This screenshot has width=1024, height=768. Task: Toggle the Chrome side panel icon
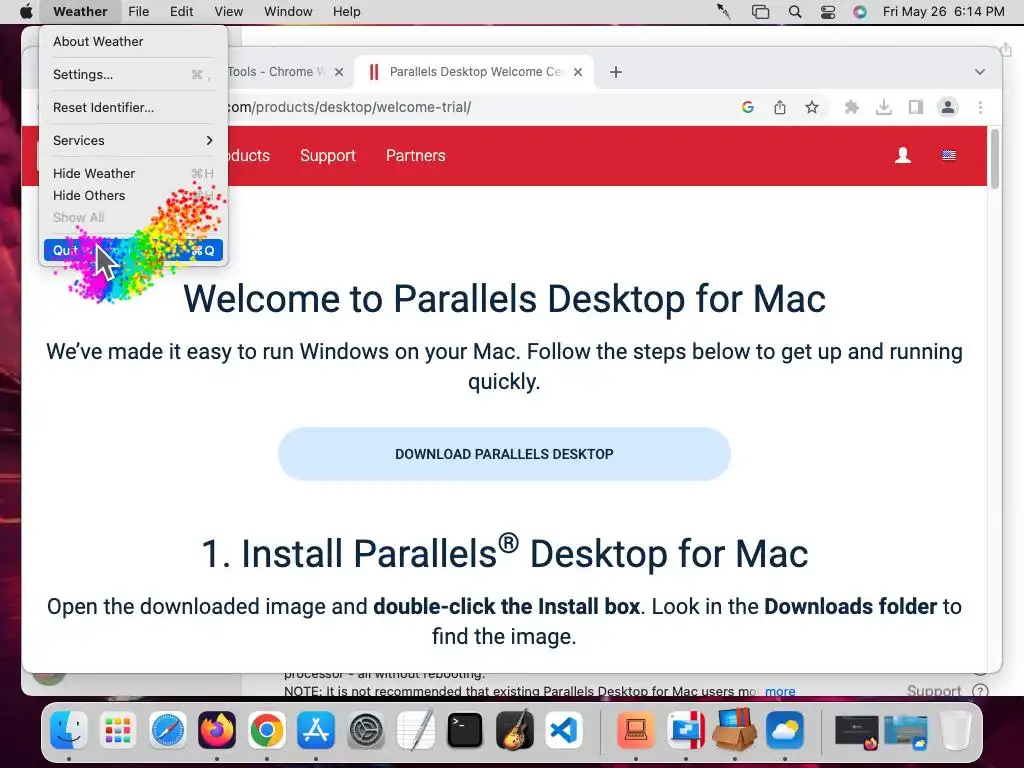point(916,107)
